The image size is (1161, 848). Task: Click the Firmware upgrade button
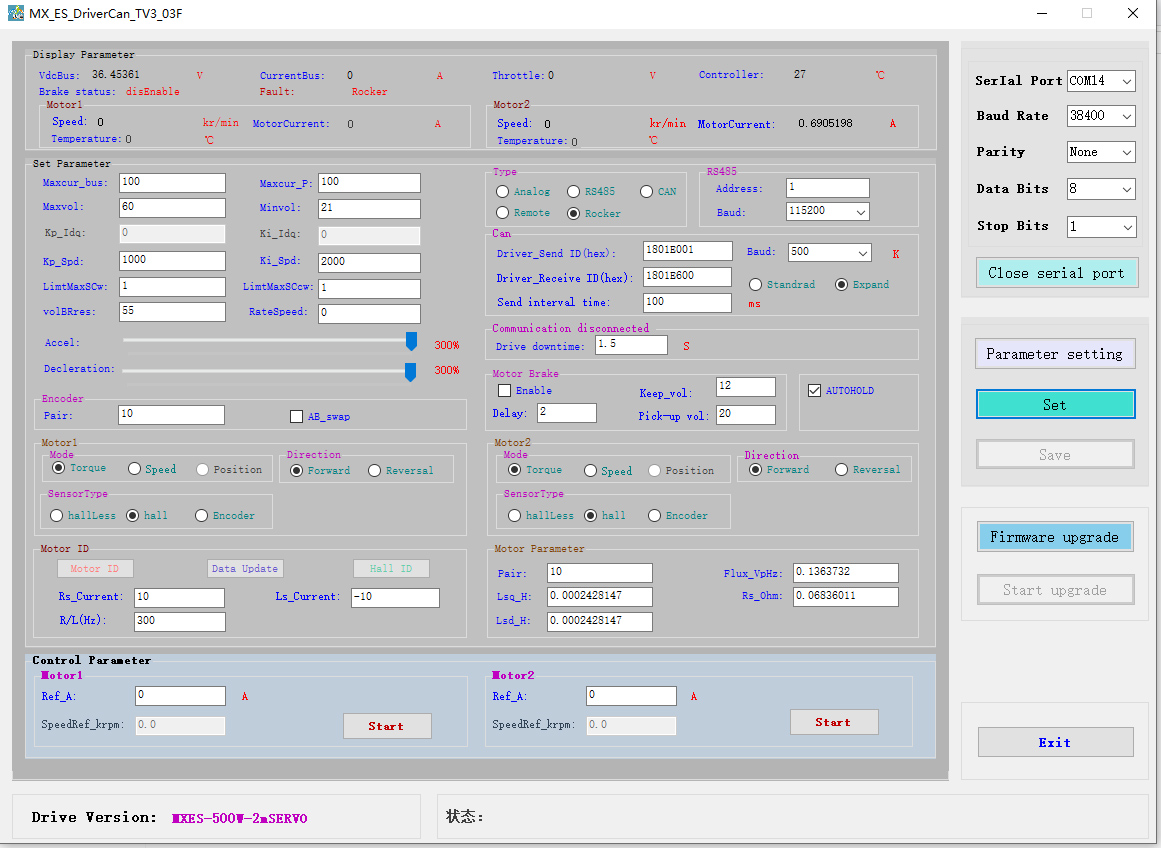tap(1054, 537)
